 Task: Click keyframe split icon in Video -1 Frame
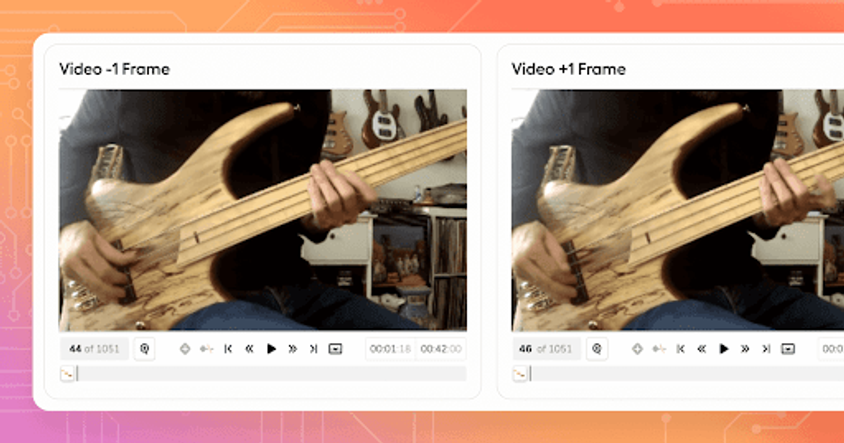point(207,349)
